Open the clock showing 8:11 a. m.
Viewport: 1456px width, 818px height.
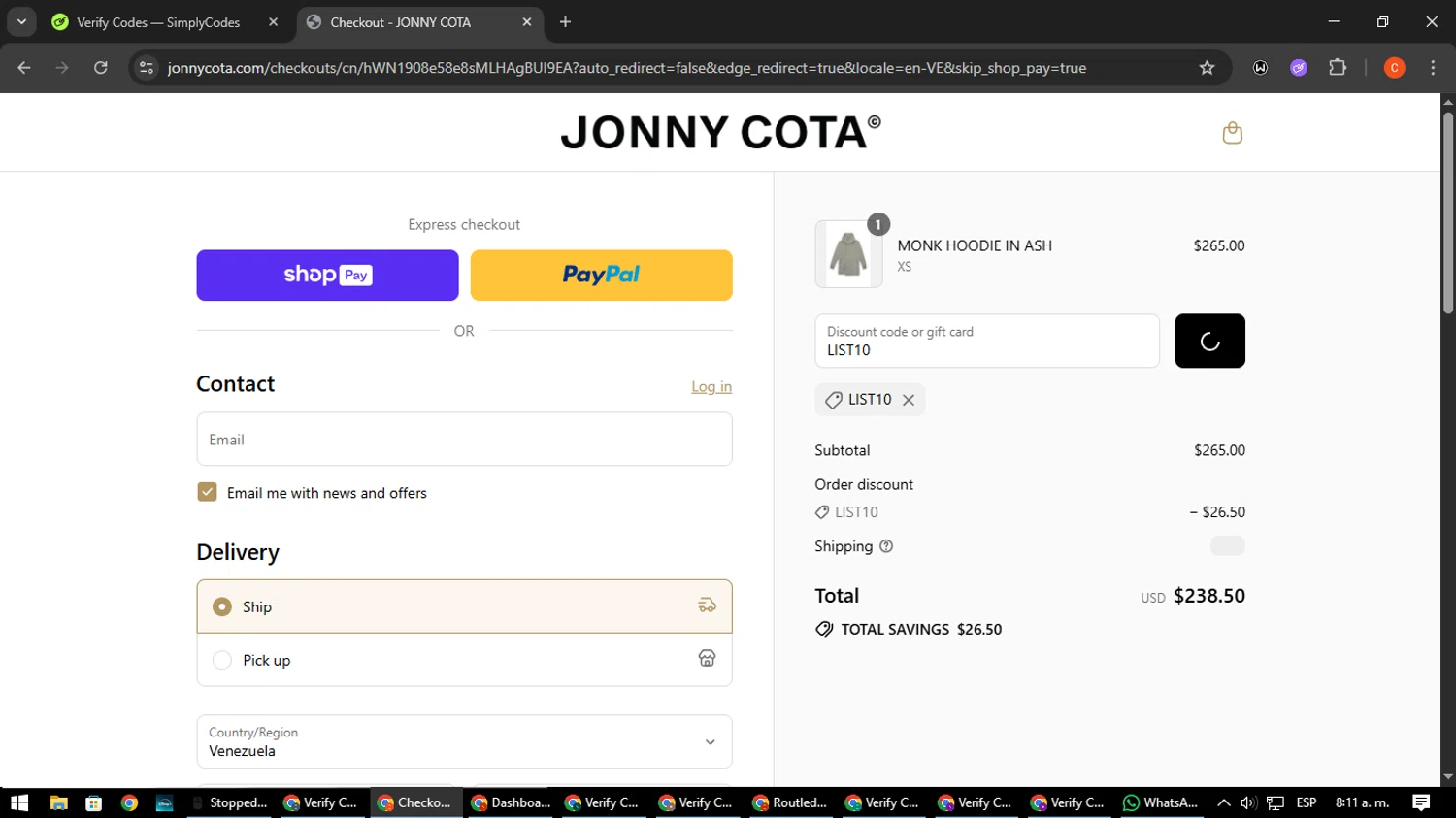(1363, 802)
